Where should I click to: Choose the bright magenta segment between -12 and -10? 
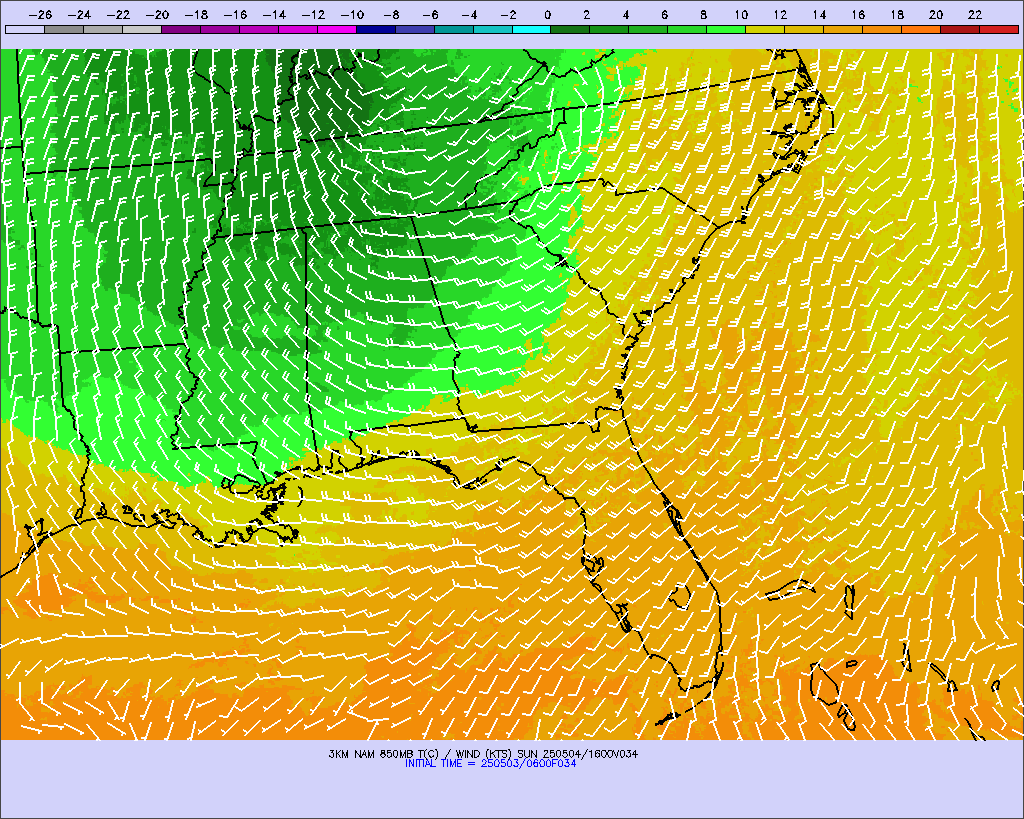(337, 29)
